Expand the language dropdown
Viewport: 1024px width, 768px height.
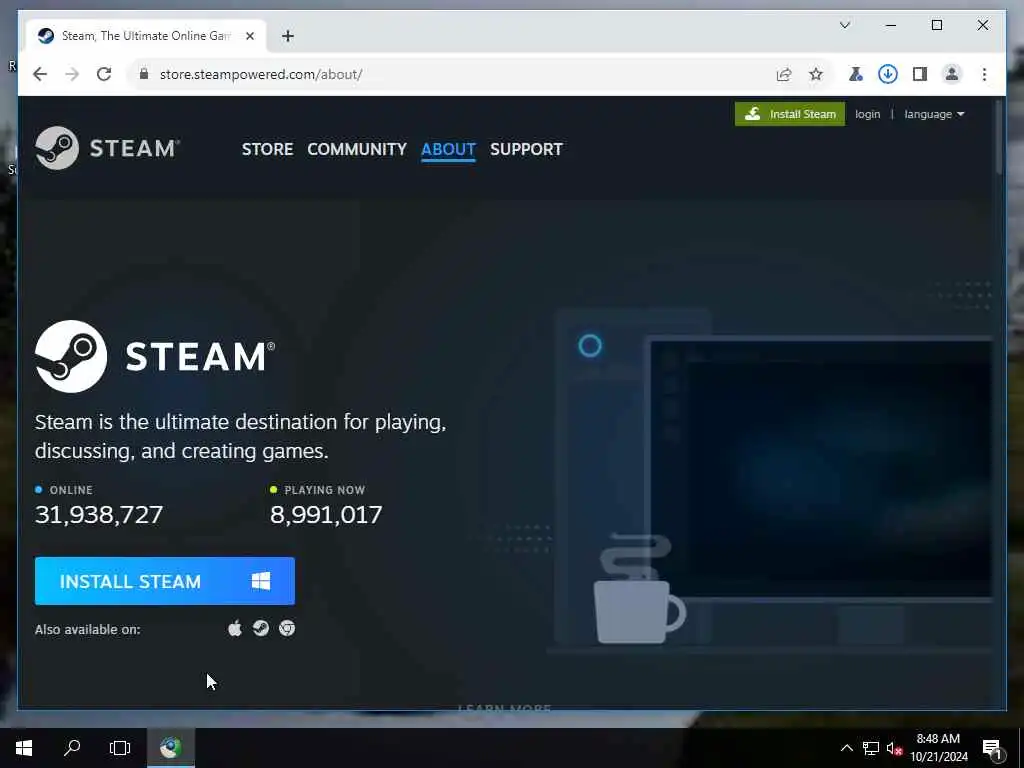[x=934, y=114]
